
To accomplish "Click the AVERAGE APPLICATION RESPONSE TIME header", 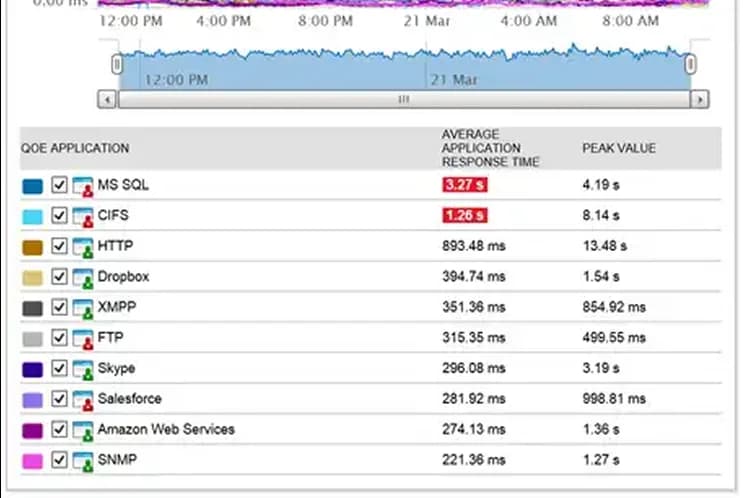I will [x=490, y=148].
